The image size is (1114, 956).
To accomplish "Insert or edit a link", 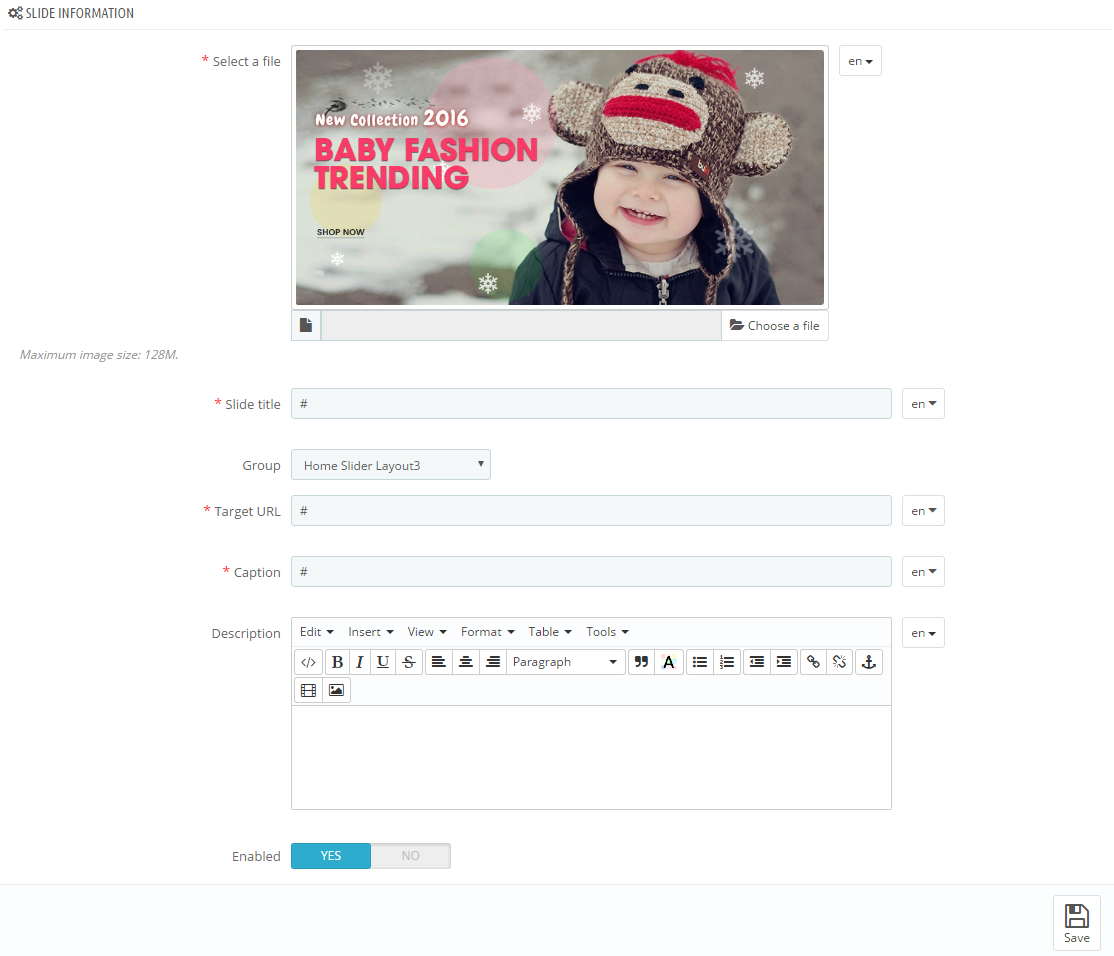I will (x=813, y=662).
